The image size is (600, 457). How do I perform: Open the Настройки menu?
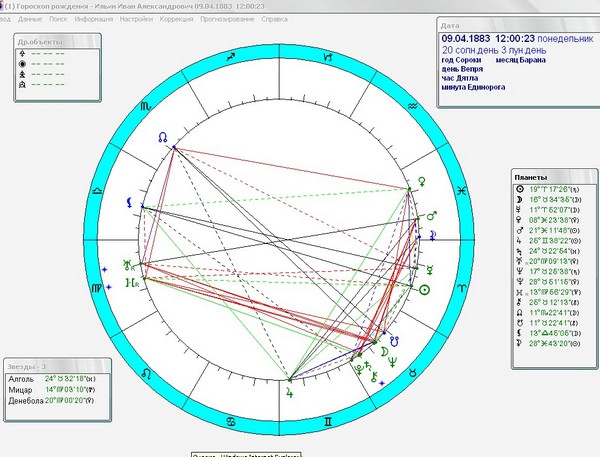click(136, 19)
